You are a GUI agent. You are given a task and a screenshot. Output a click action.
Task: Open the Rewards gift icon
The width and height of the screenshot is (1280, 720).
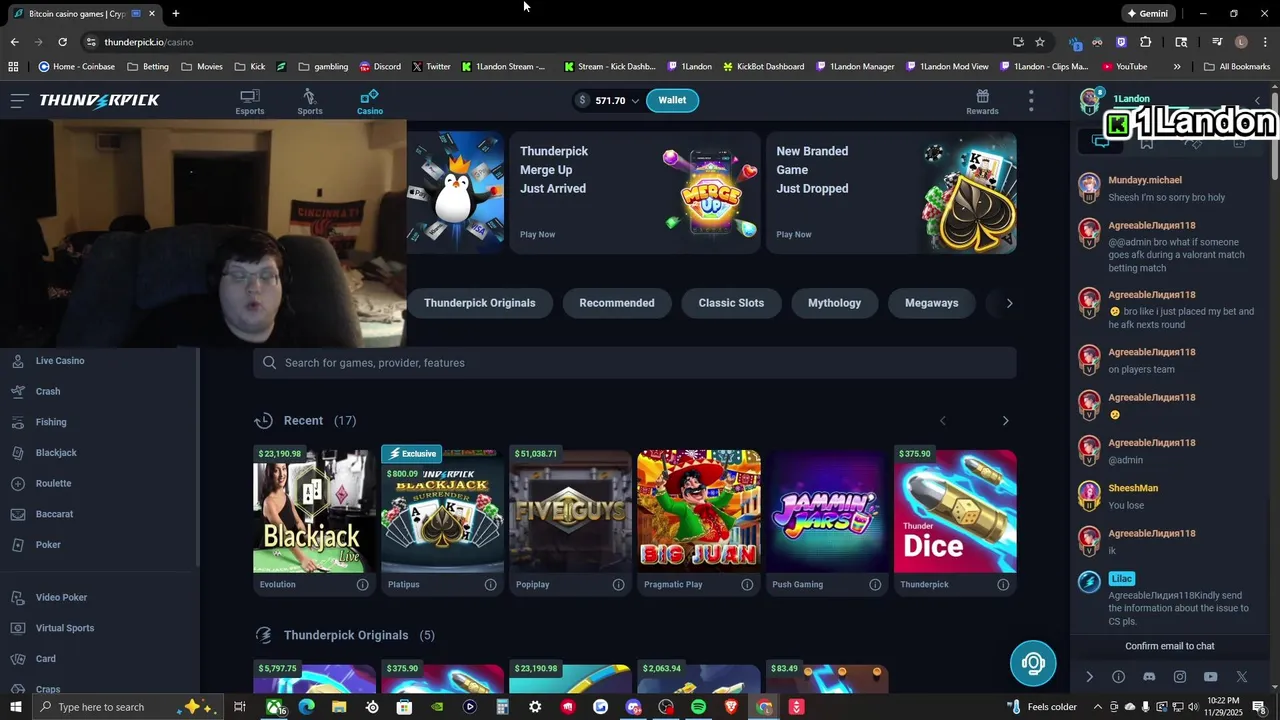coord(982,101)
